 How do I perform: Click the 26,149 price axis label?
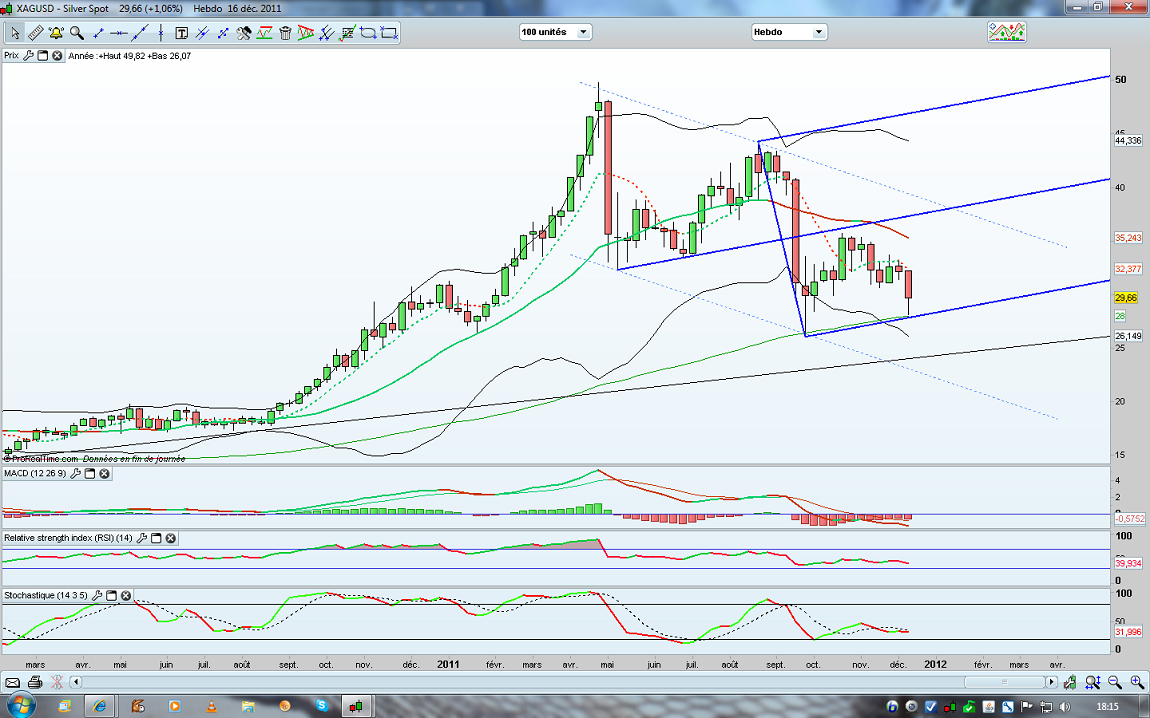[1128, 337]
